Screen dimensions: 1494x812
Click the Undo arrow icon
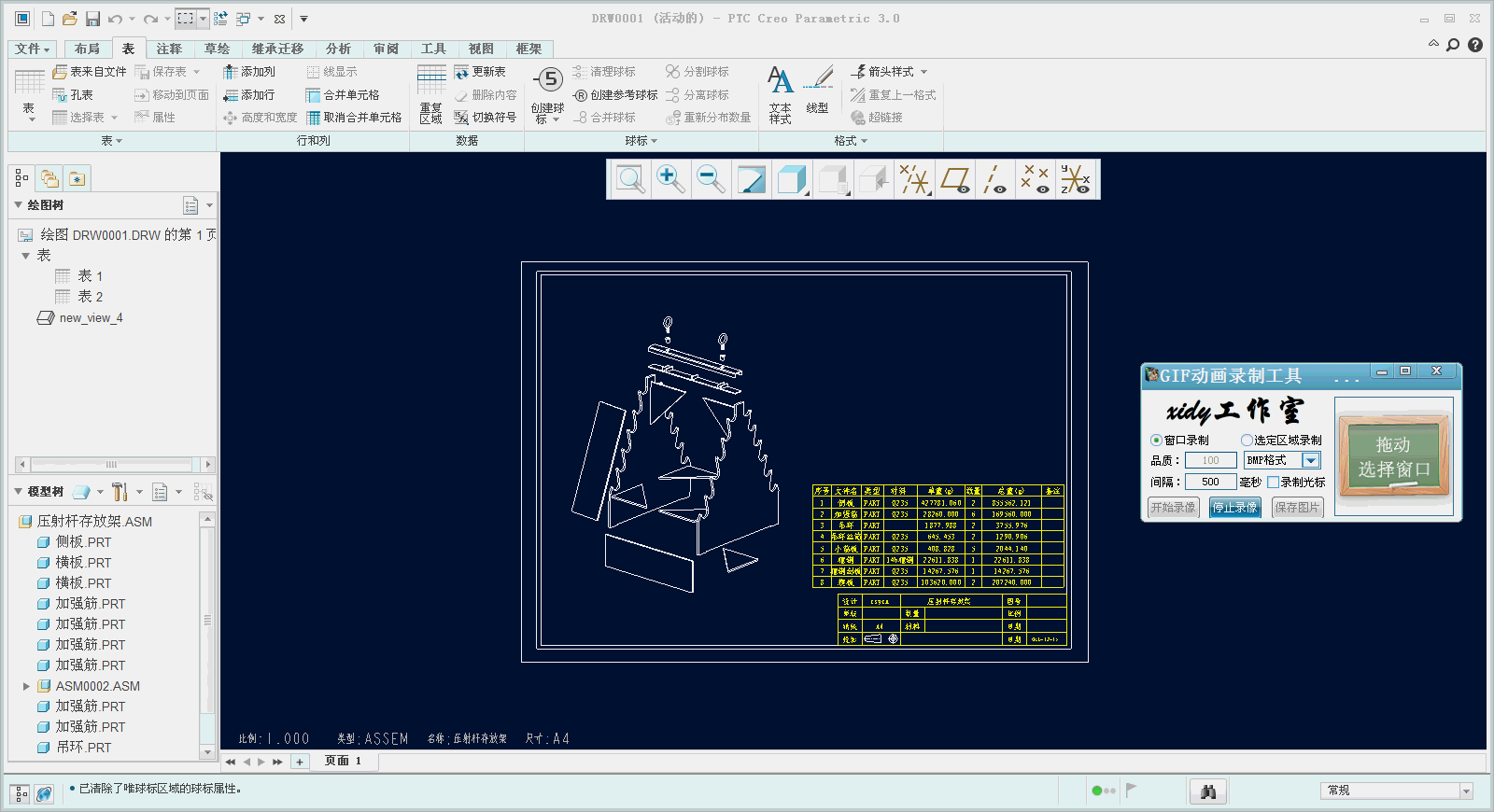(115, 19)
